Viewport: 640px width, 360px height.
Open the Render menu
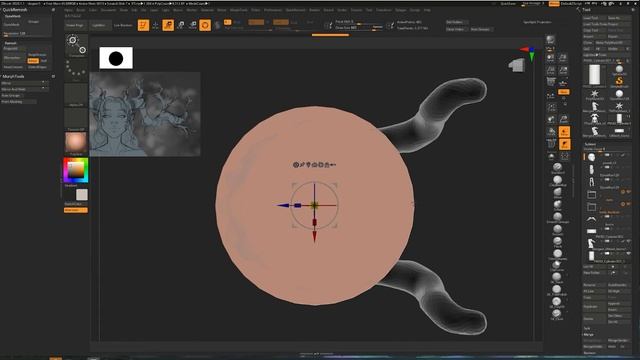(314, 10)
